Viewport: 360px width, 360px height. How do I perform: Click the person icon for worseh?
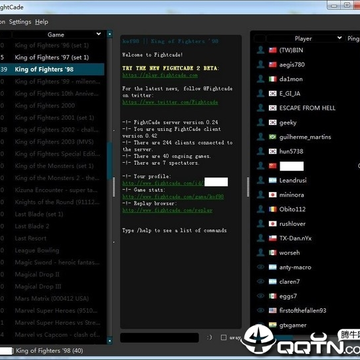[x=261, y=253]
